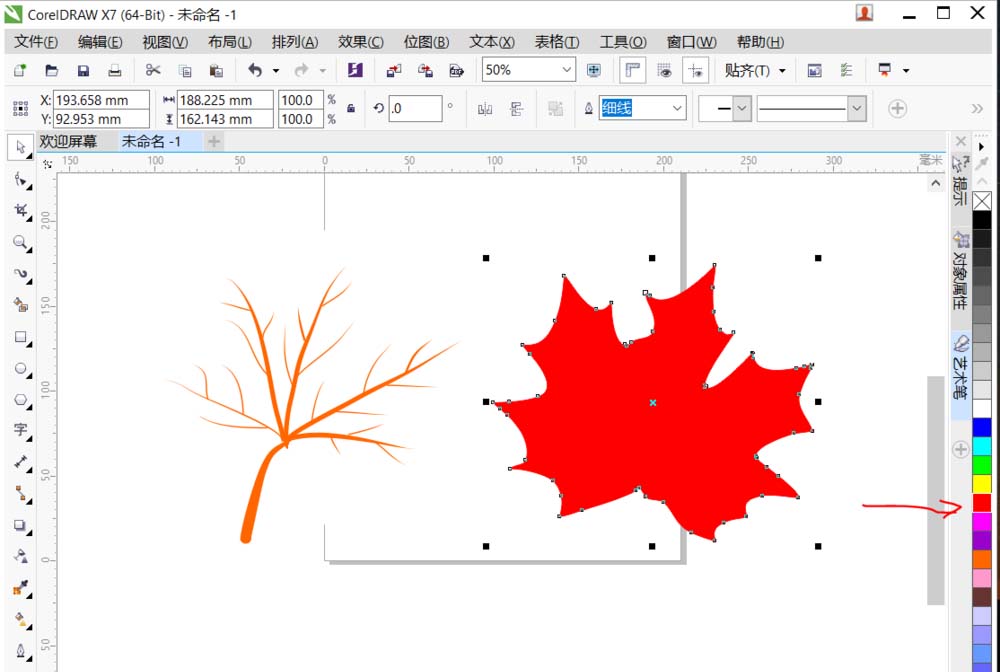
Task: Switch to the 欢迎屏幕 tab
Action: click(68, 142)
